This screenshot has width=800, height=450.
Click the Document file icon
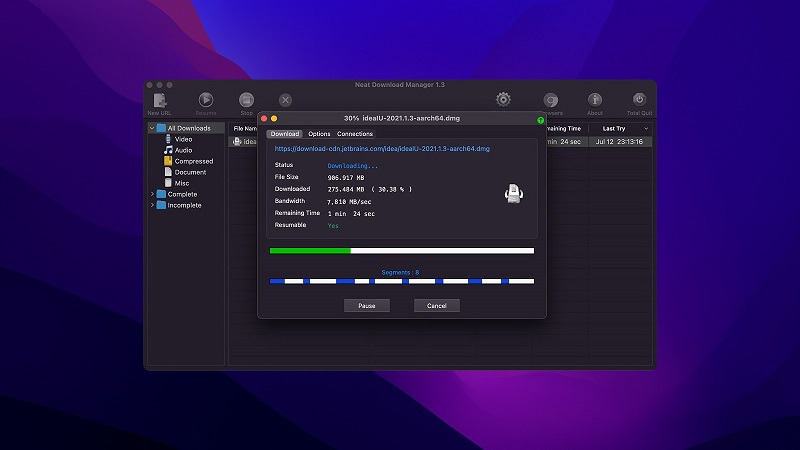[168, 172]
